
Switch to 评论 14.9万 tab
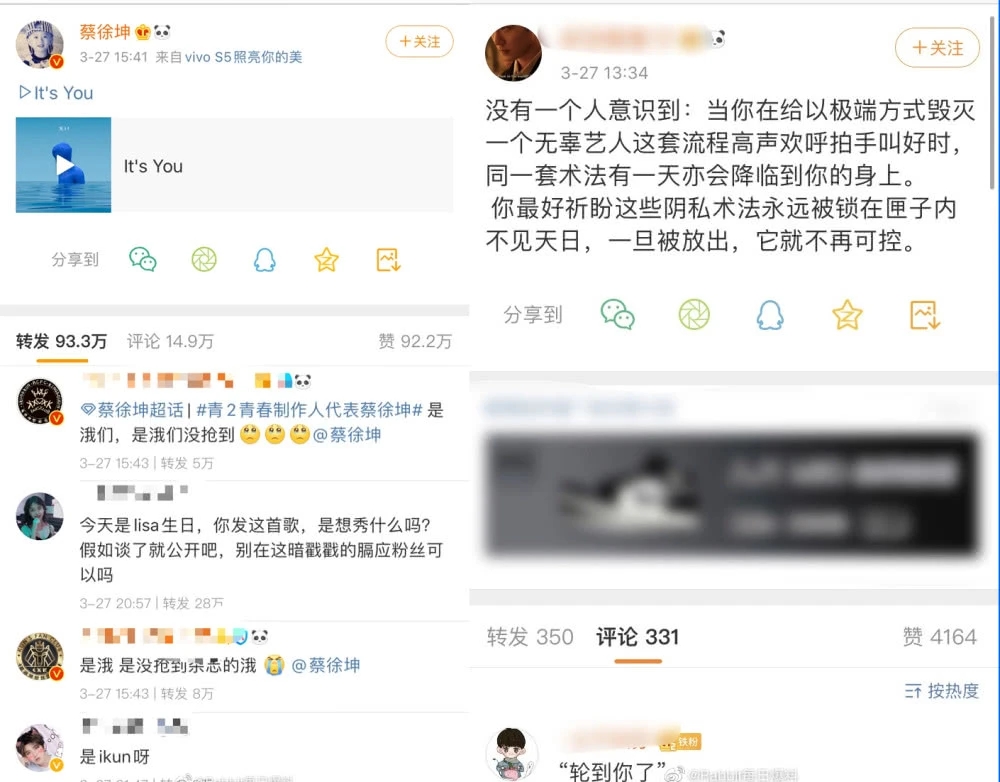(170, 341)
